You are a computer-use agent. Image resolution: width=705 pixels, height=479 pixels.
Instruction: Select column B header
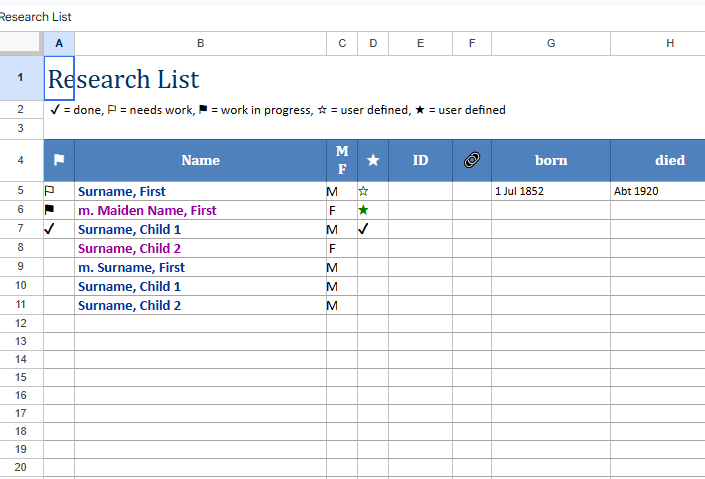200,43
